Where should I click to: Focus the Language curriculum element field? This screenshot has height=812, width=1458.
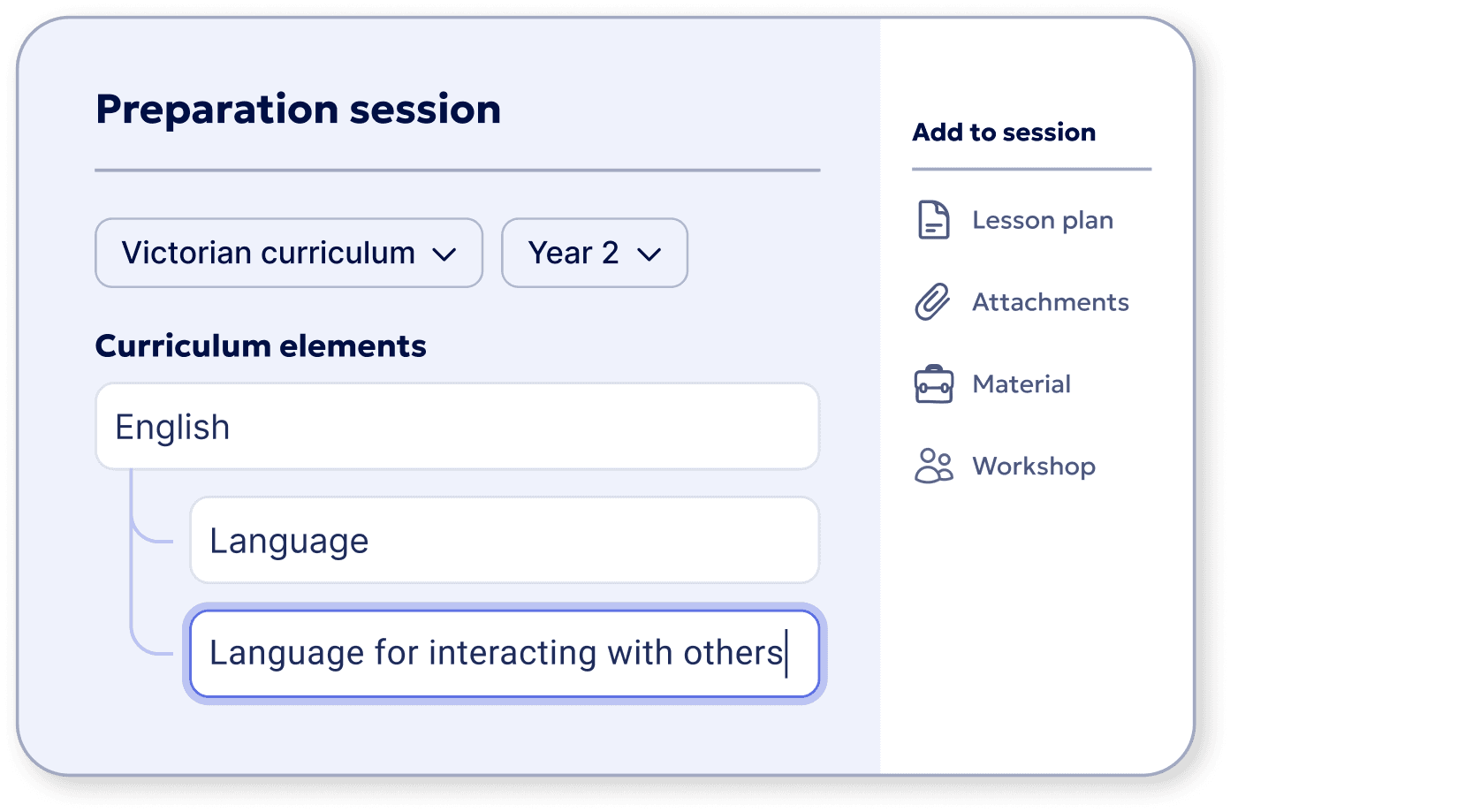[x=505, y=541]
